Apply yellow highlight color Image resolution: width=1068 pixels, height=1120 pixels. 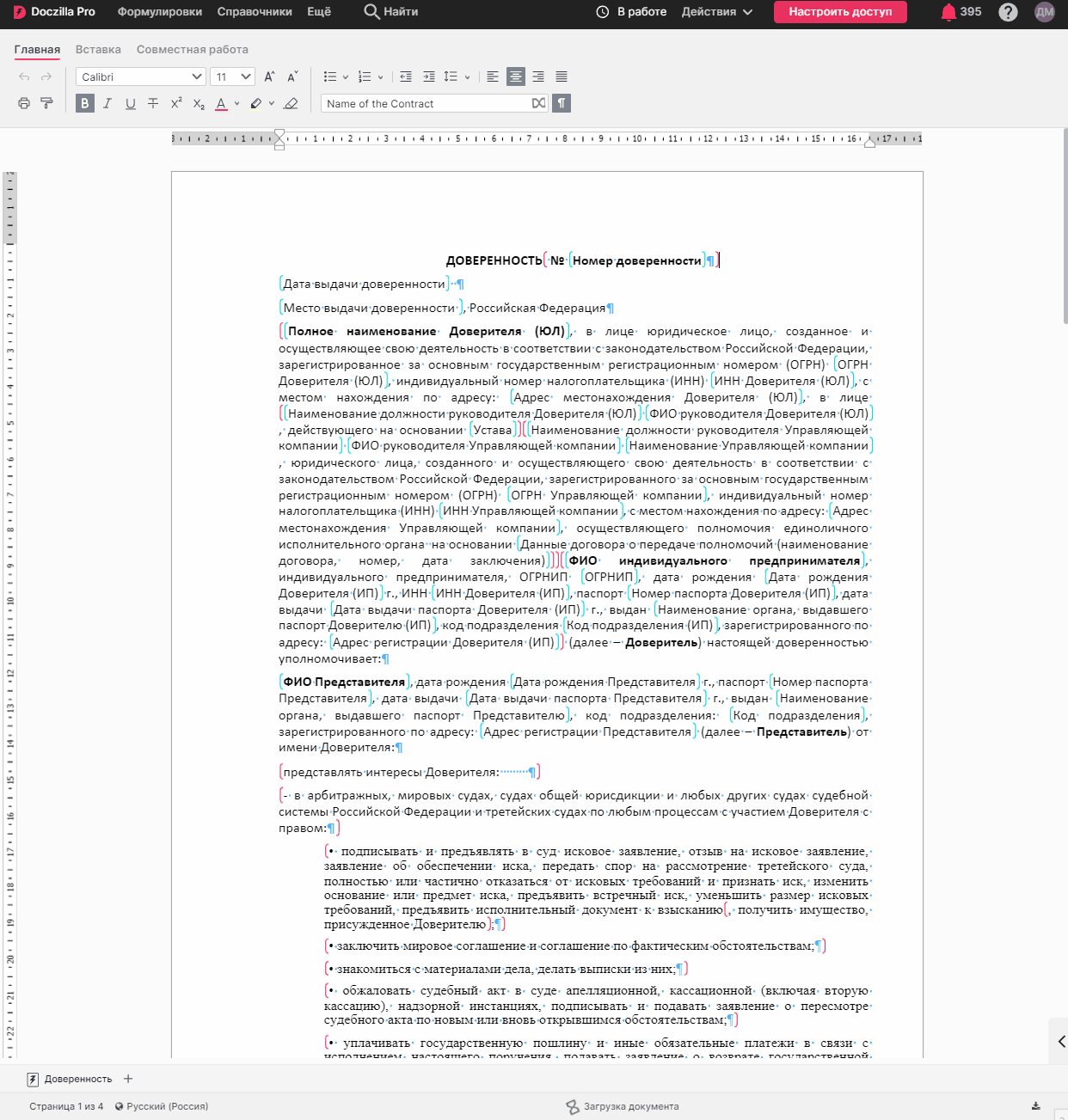pyautogui.click(x=255, y=103)
